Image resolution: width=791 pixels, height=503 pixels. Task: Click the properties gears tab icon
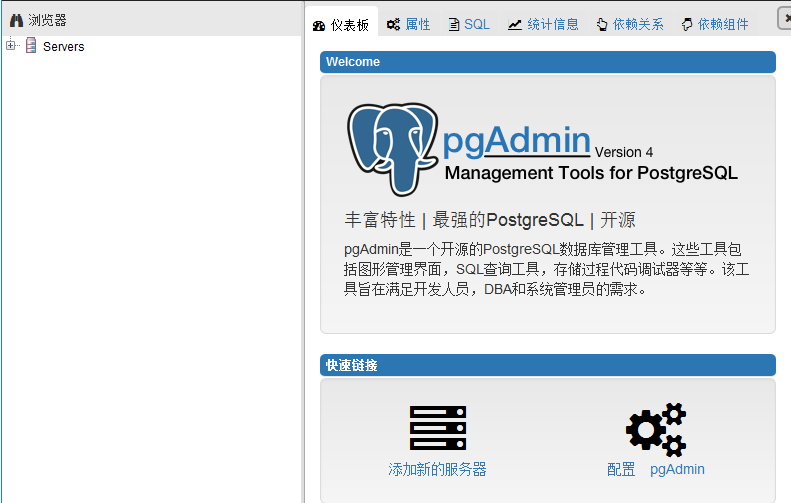click(393, 24)
